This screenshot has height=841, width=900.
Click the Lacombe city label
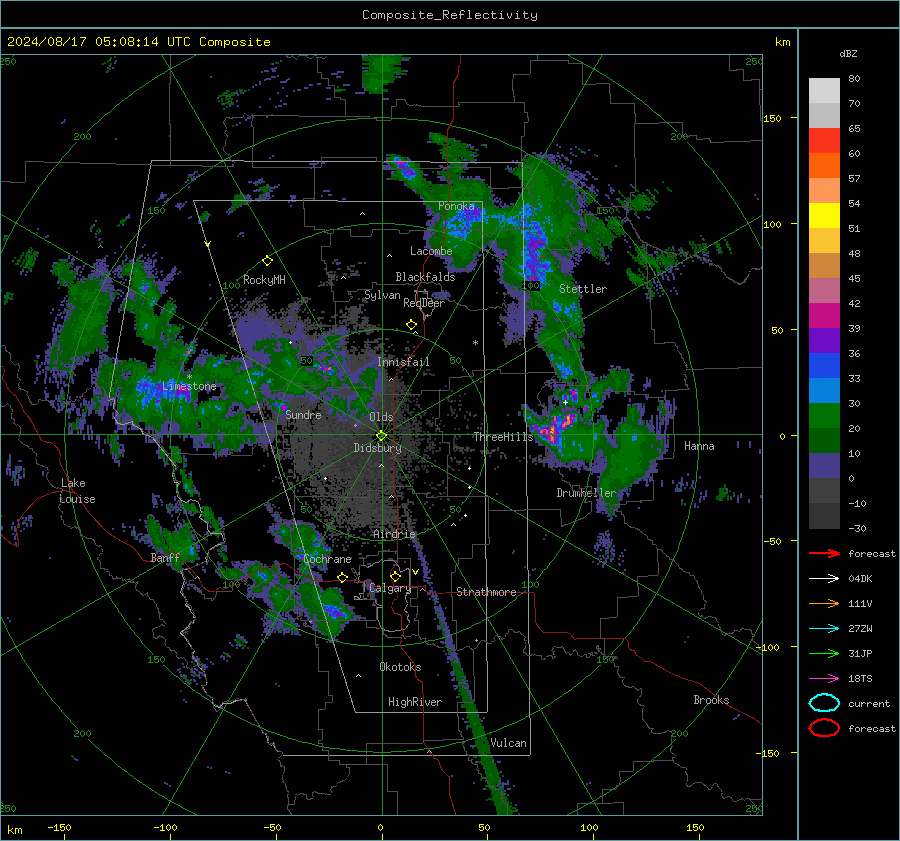click(x=431, y=251)
